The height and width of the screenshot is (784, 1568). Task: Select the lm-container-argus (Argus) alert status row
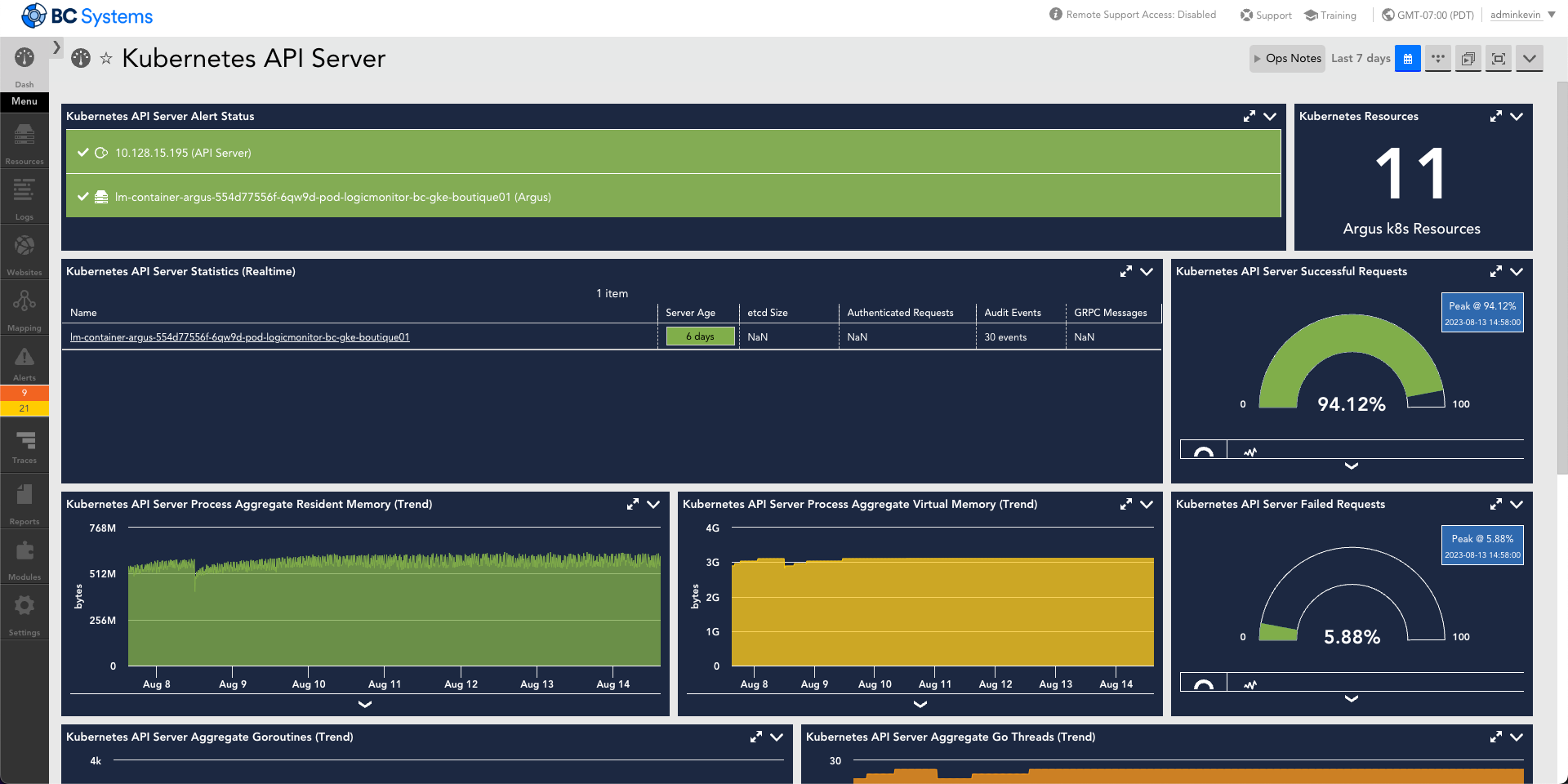[673, 196]
